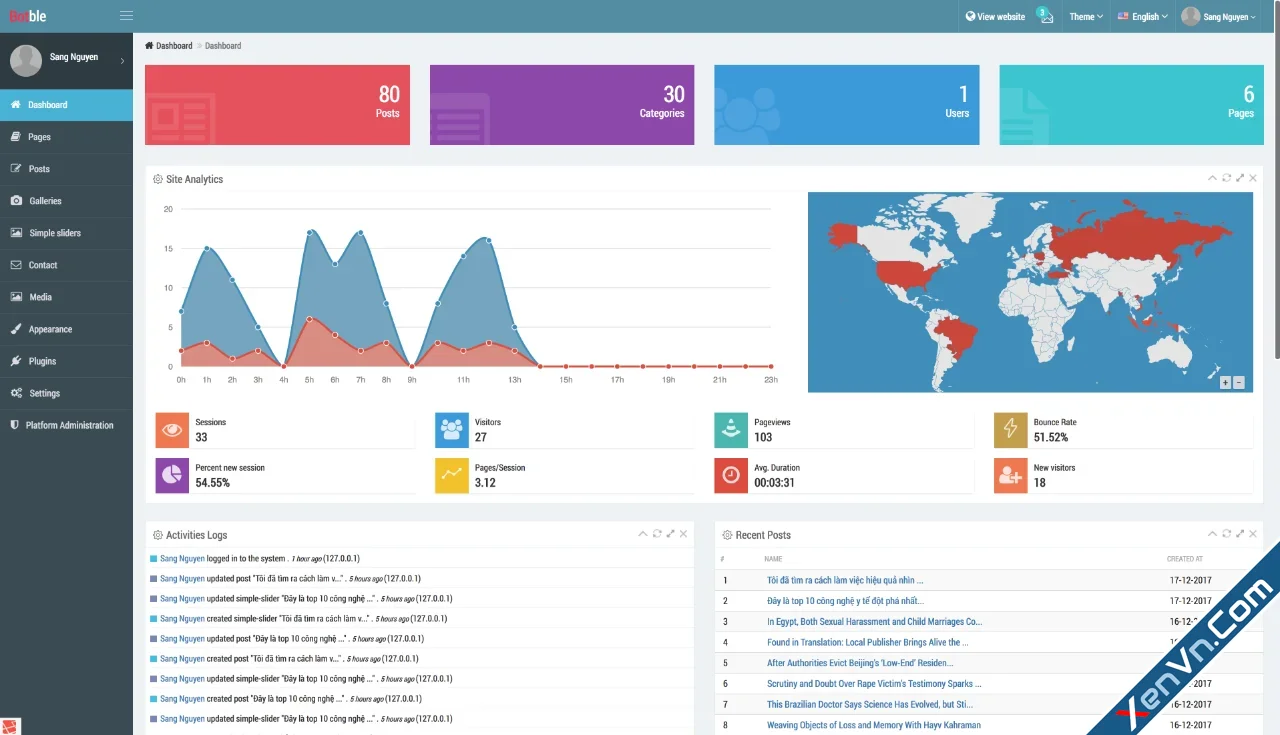Open Galleries in the sidebar
This screenshot has width=1280, height=735.
(45, 201)
